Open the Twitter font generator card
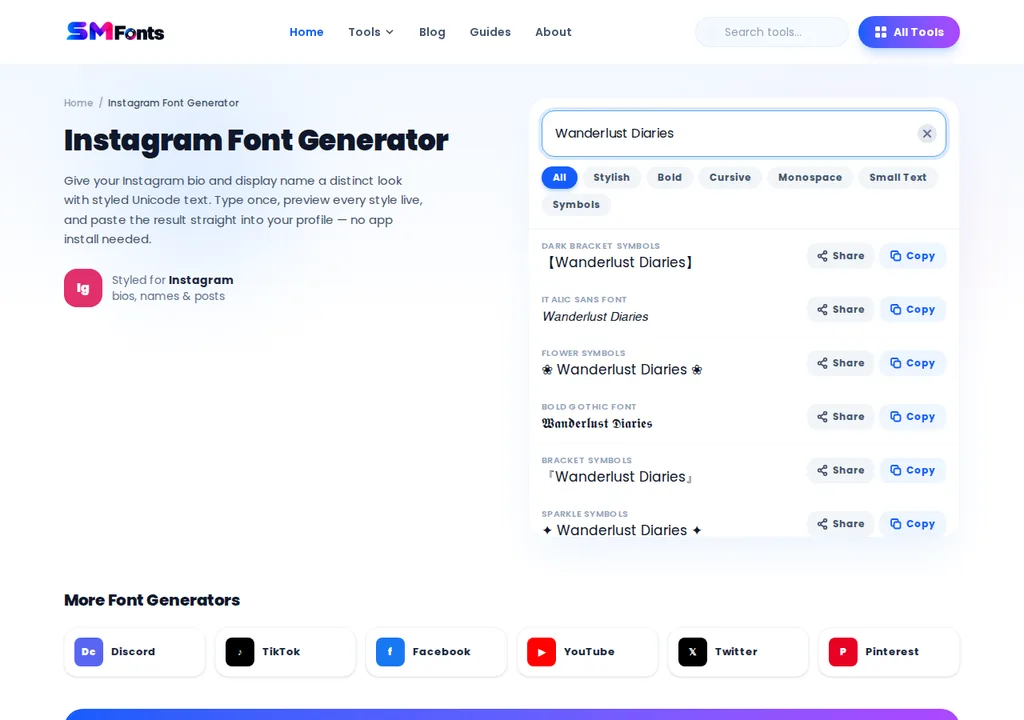 coord(738,652)
